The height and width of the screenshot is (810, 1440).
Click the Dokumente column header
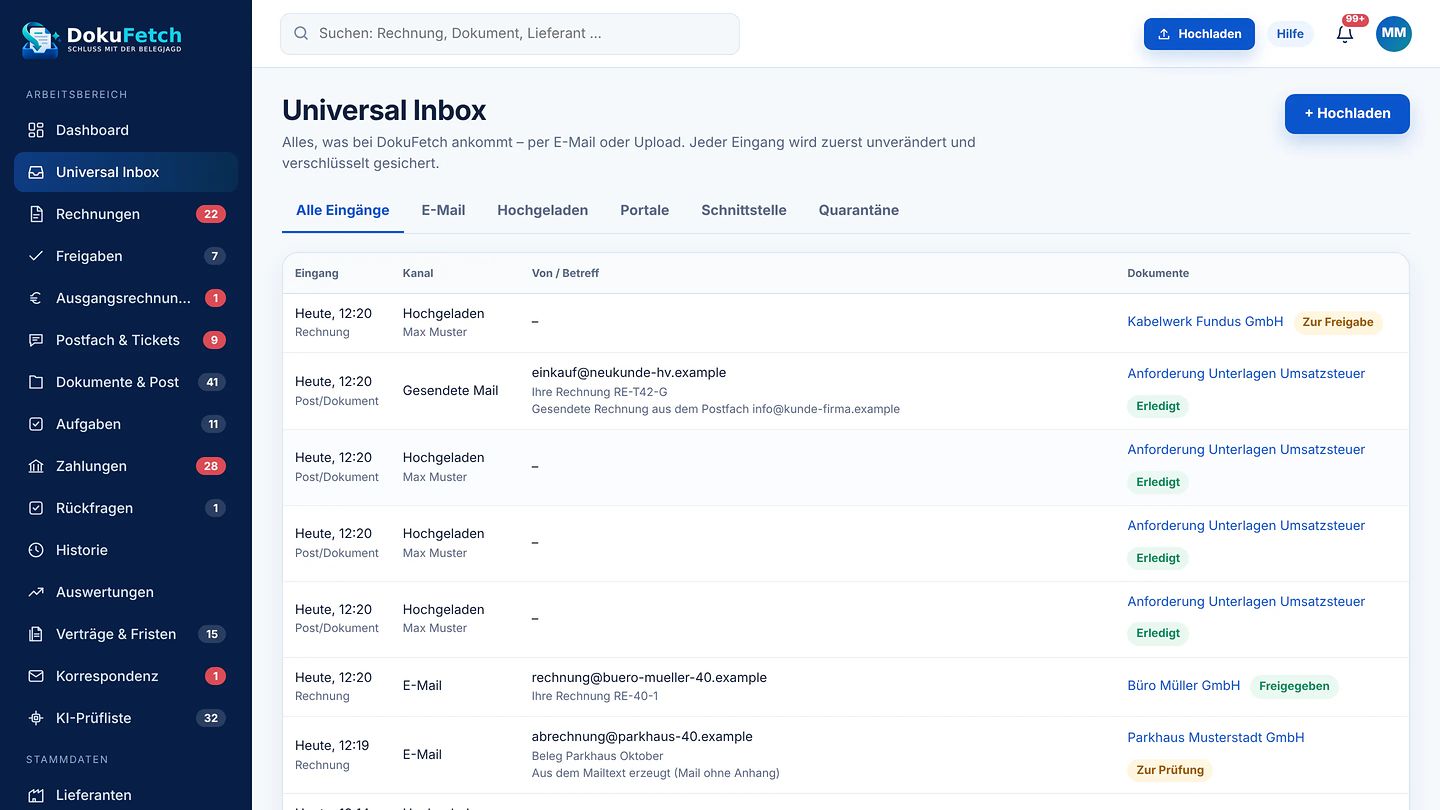1158,273
